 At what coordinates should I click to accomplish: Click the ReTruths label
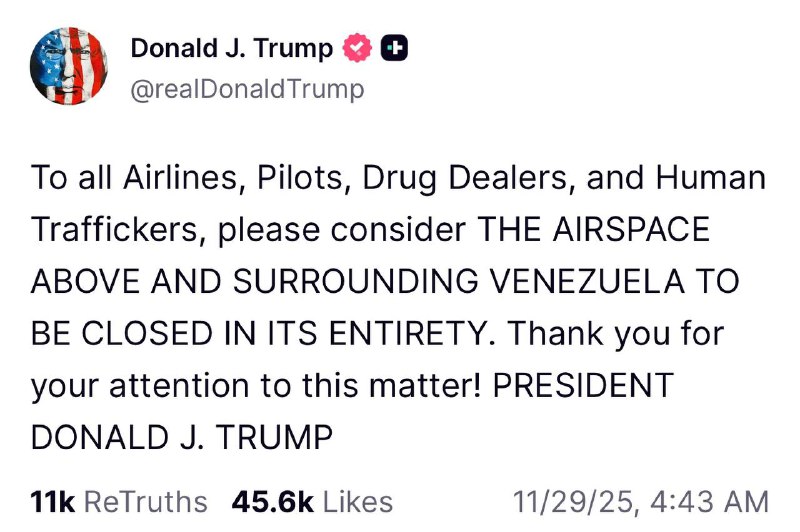[145, 501]
